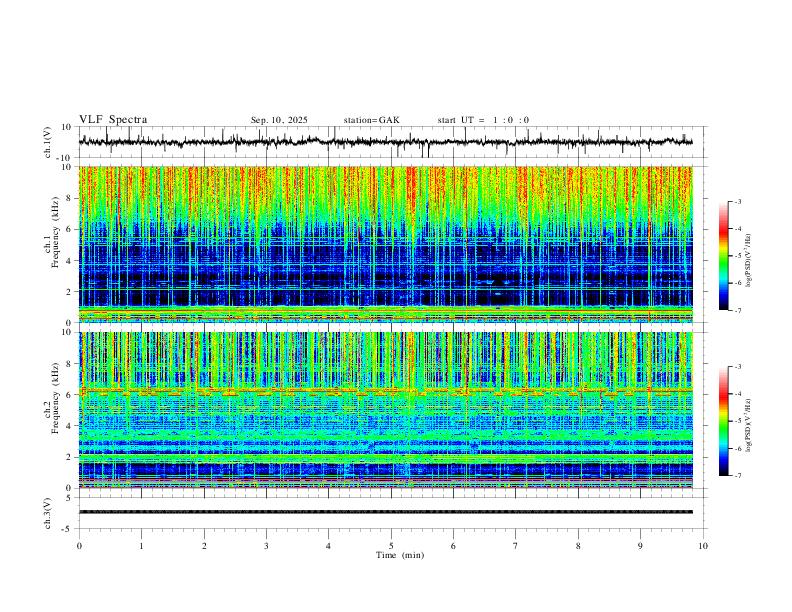The image size is (792, 612).
Task: Click the ch.2 spectrogram color scale bar
Action: (x=723, y=421)
